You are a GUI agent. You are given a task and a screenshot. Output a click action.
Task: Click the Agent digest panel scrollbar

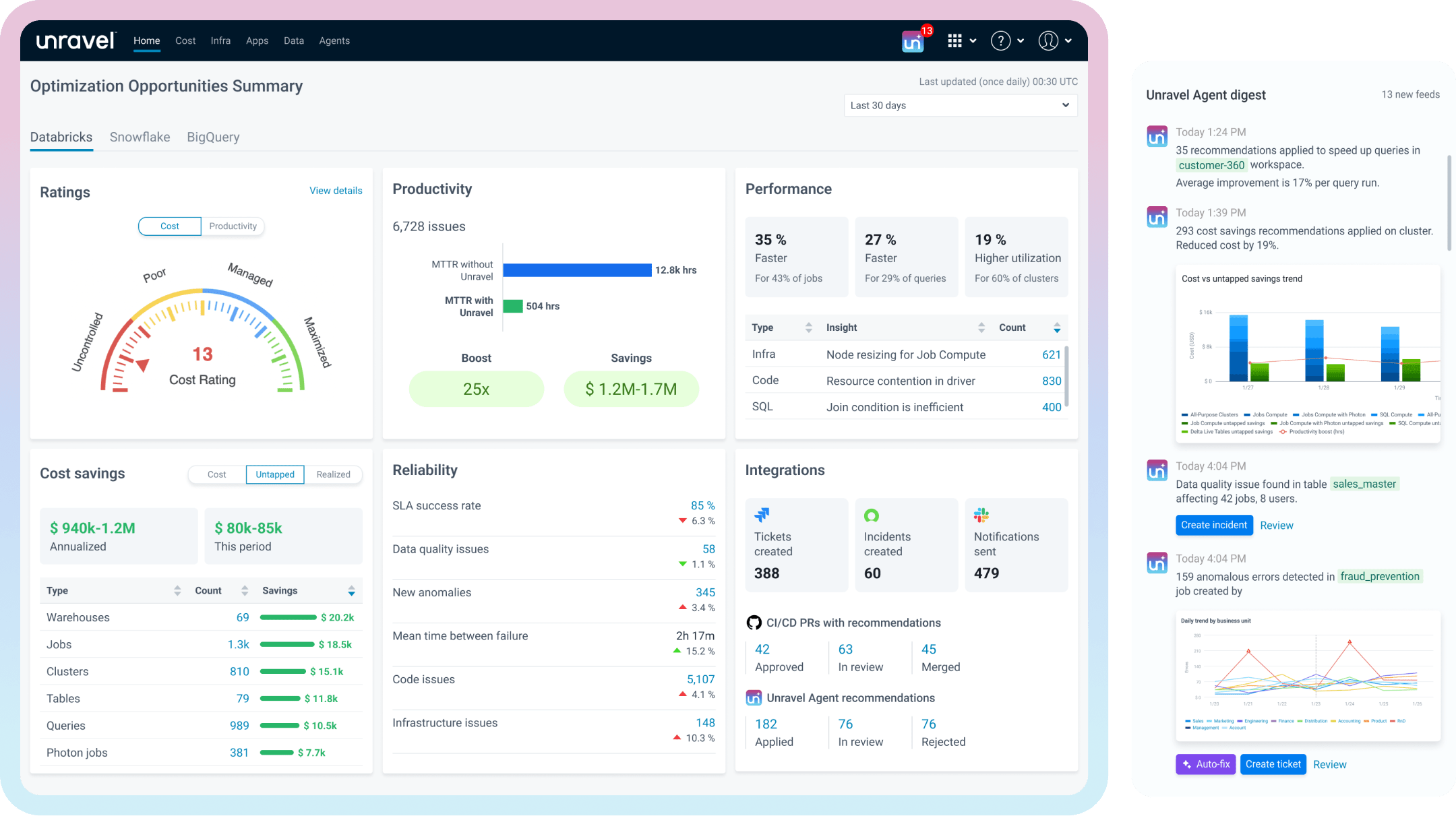click(x=1449, y=203)
